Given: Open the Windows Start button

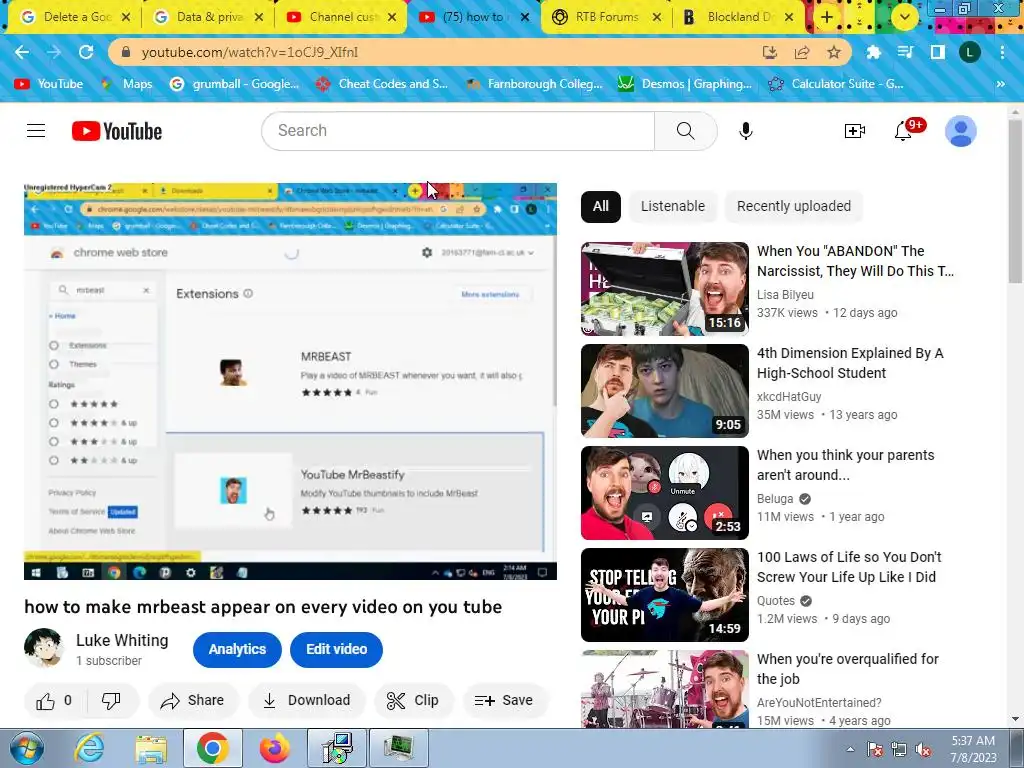Looking at the screenshot, I should click(x=25, y=748).
